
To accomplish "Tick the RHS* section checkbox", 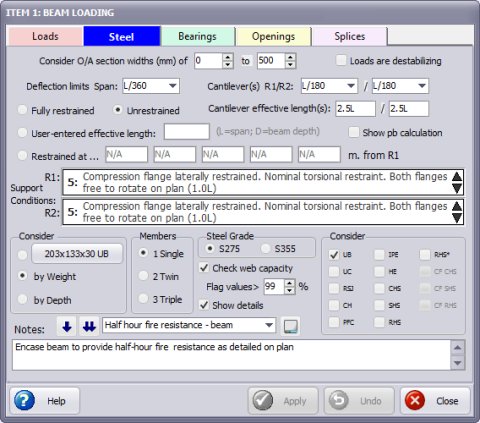I will 425,255.
